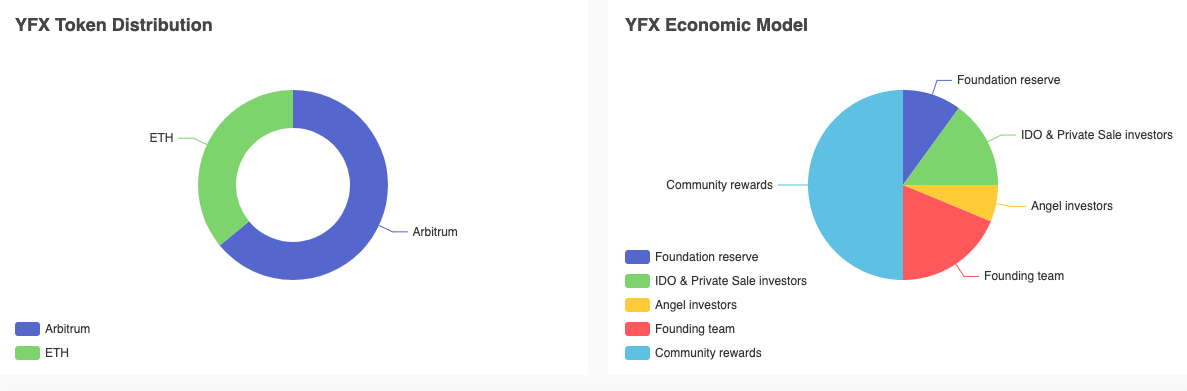Click the Founding team callout label on pie chart

point(1023,276)
